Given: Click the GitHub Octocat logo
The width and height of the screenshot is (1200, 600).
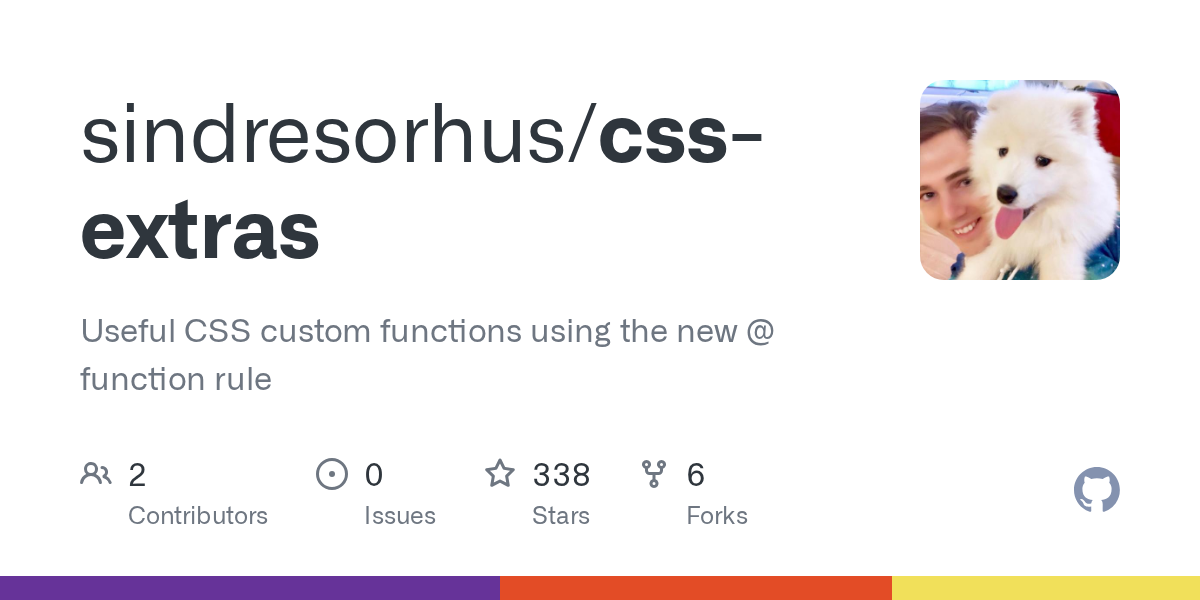Looking at the screenshot, I should [1096, 490].
